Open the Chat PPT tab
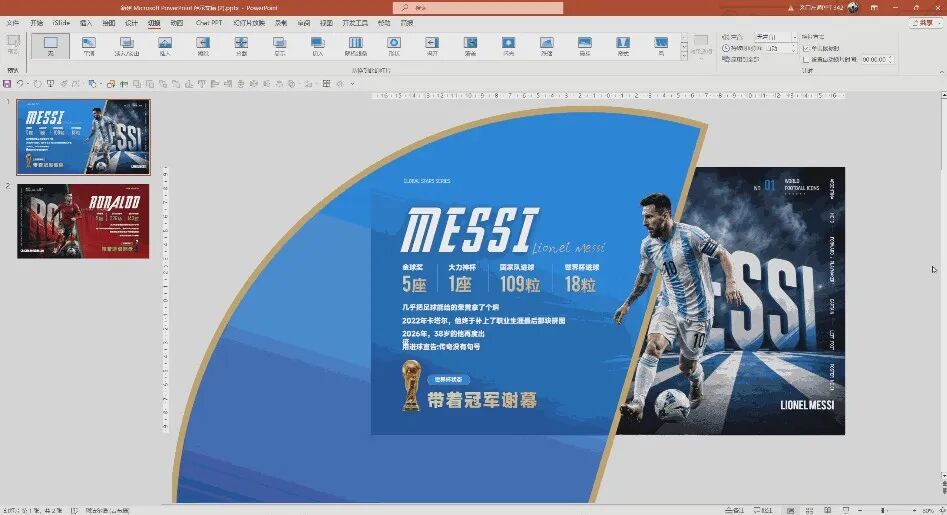This screenshot has height=515, width=947. pyautogui.click(x=209, y=23)
